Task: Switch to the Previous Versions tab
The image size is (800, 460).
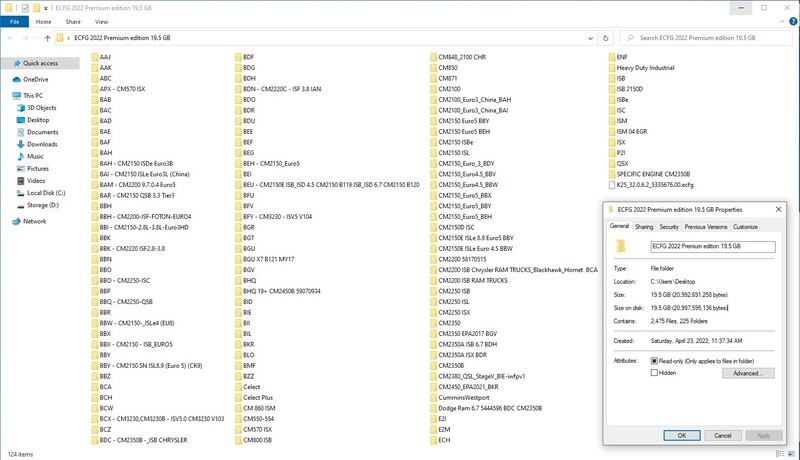Action: tap(706, 227)
